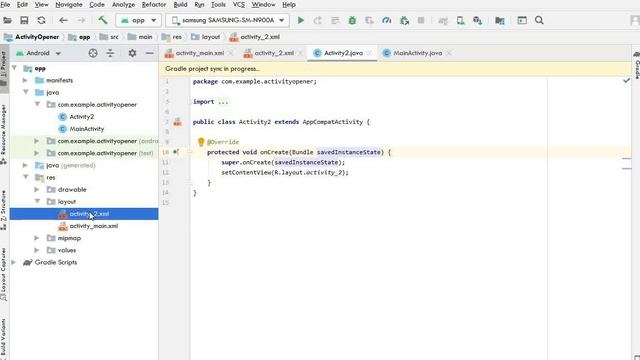This screenshot has width=640, height=360.
Task: Select Activity2 class in project tree
Action: point(82,117)
